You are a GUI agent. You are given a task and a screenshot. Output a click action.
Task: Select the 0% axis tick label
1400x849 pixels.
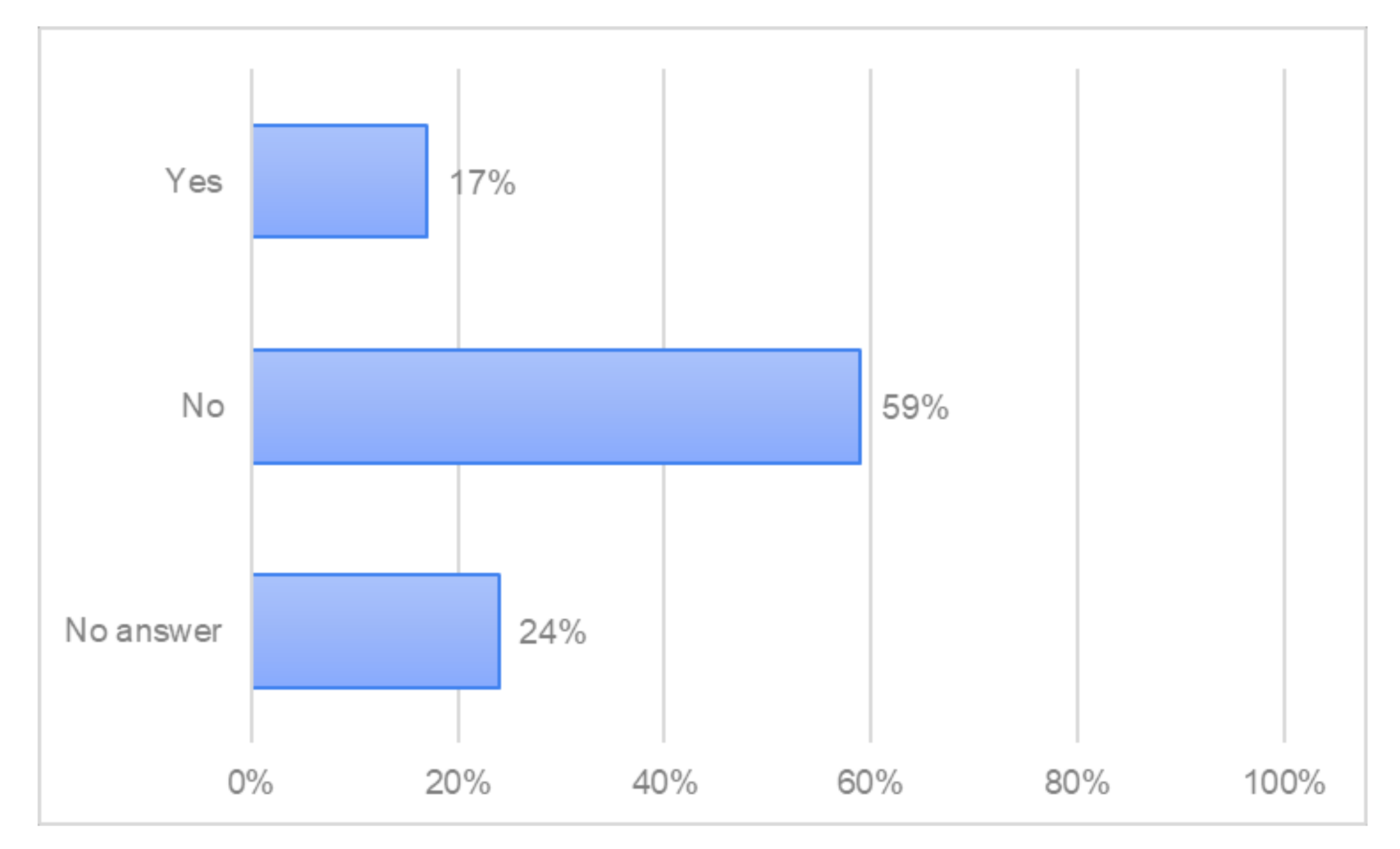point(250,783)
